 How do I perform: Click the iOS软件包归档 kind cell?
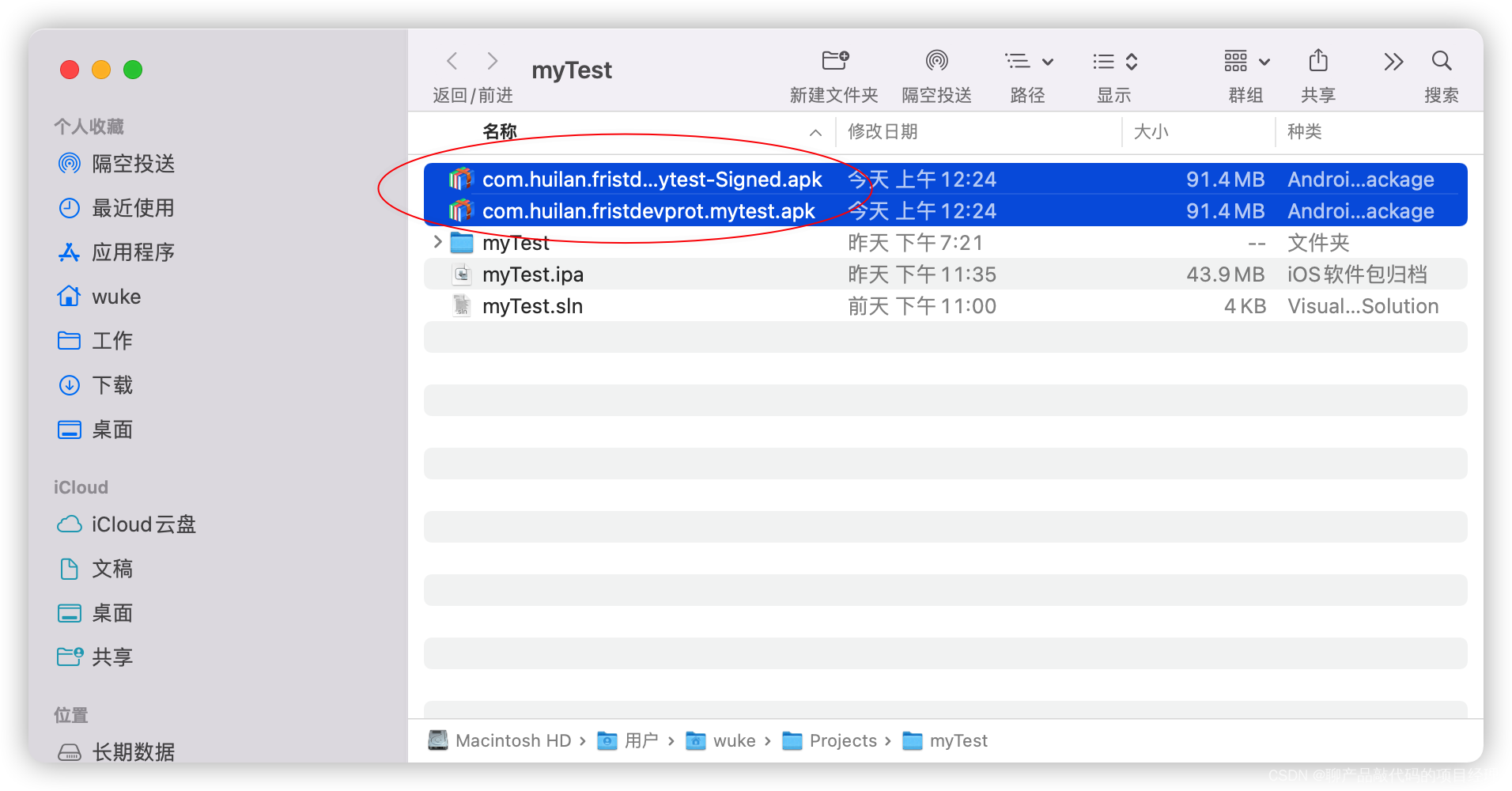[x=1357, y=274]
